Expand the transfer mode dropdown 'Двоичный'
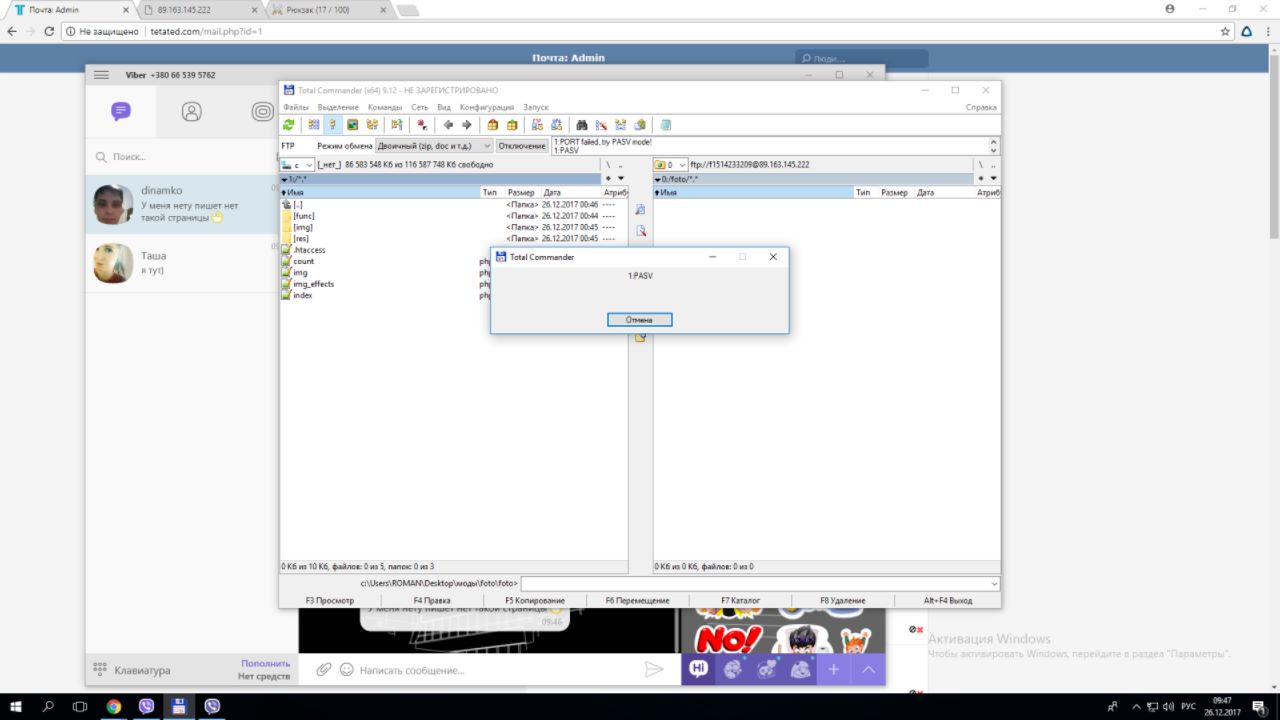Viewport: 1280px width, 720px height. coord(434,146)
